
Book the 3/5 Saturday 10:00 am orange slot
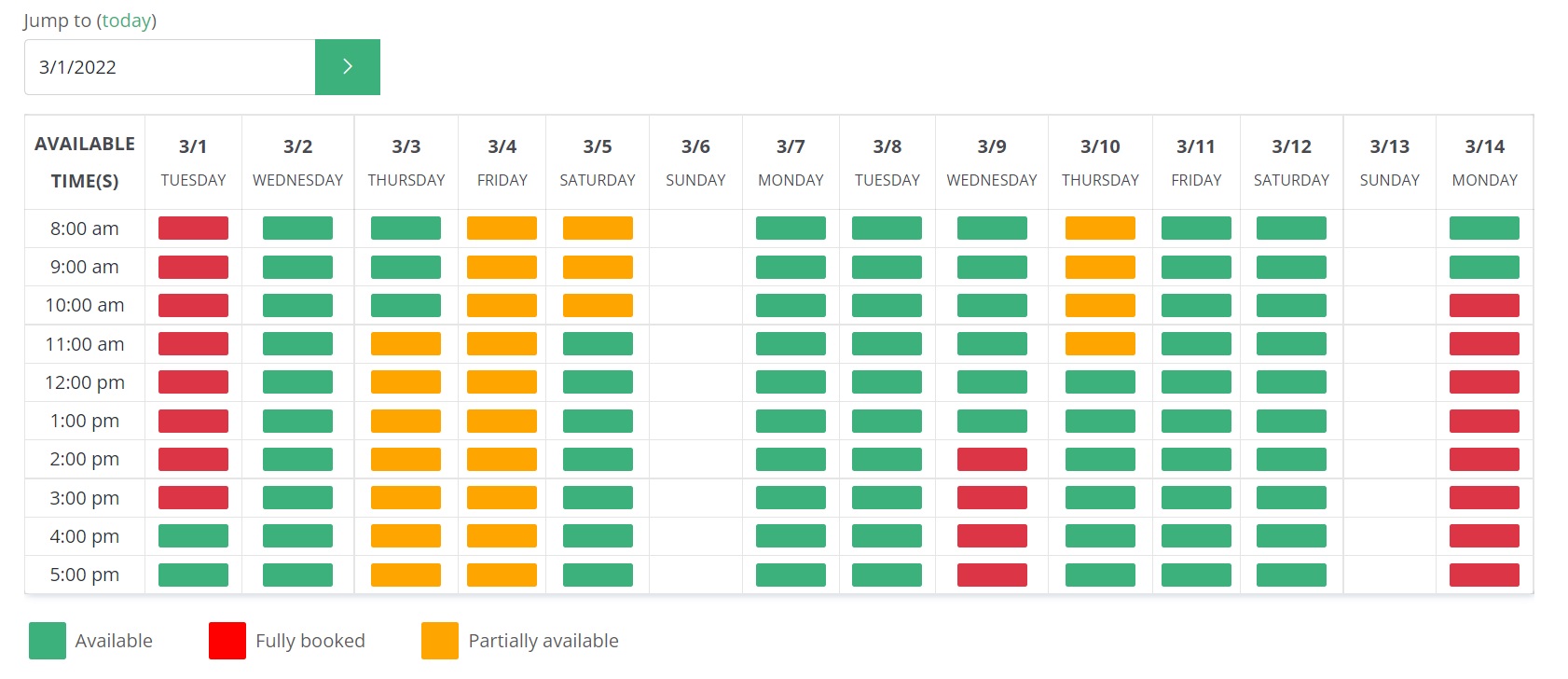click(x=598, y=305)
